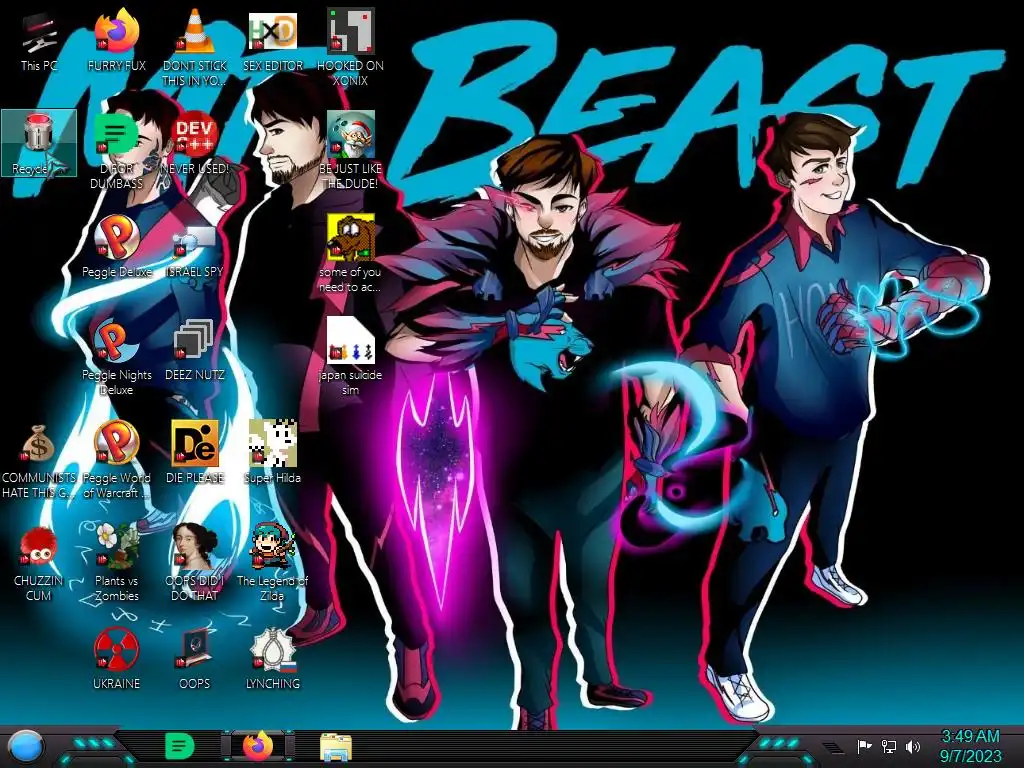Open the red fuzzy Chuzzle shortcut
This screenshot has height=768, width=1024.
click(39, 563)
